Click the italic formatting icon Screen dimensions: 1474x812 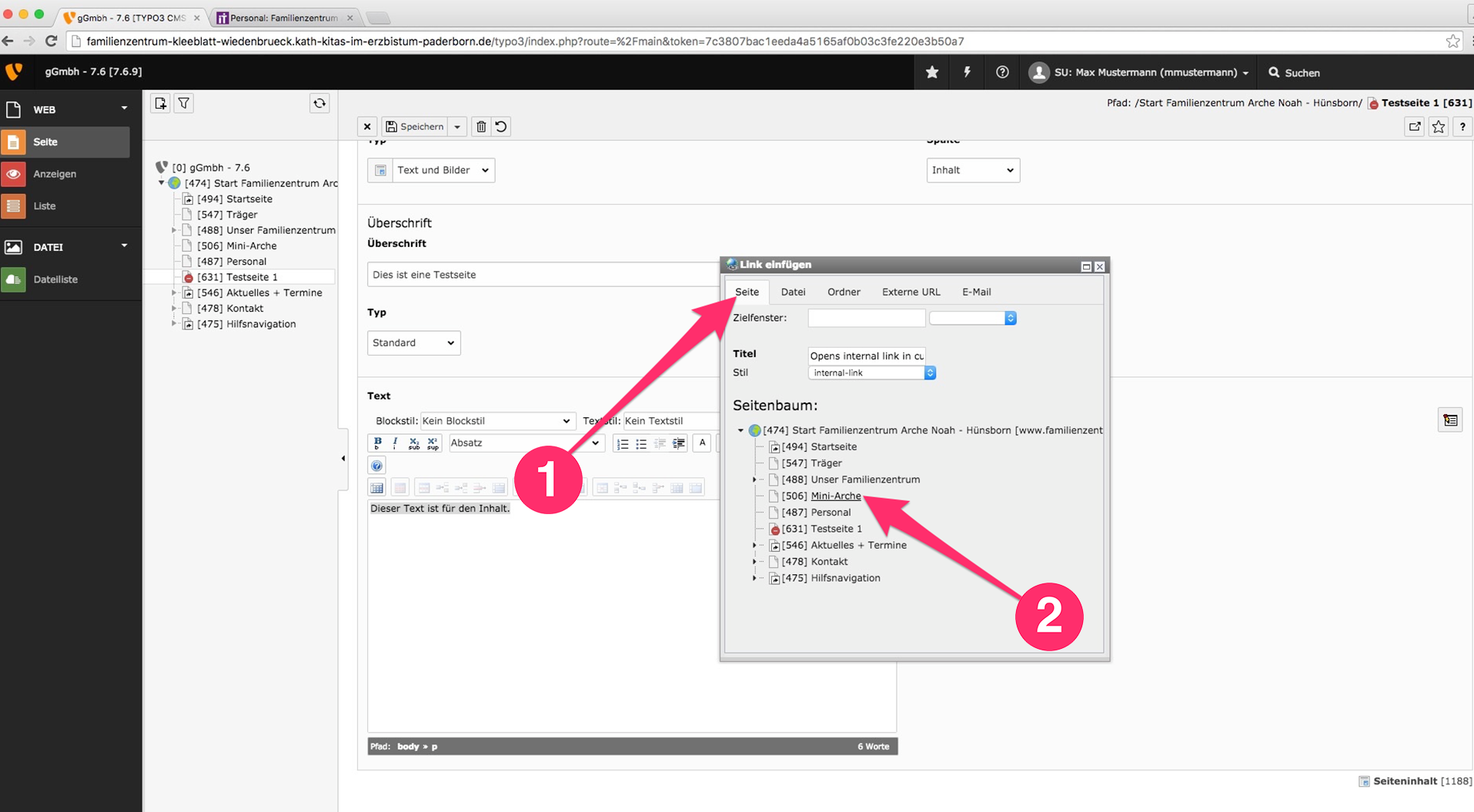click(395, 443)
